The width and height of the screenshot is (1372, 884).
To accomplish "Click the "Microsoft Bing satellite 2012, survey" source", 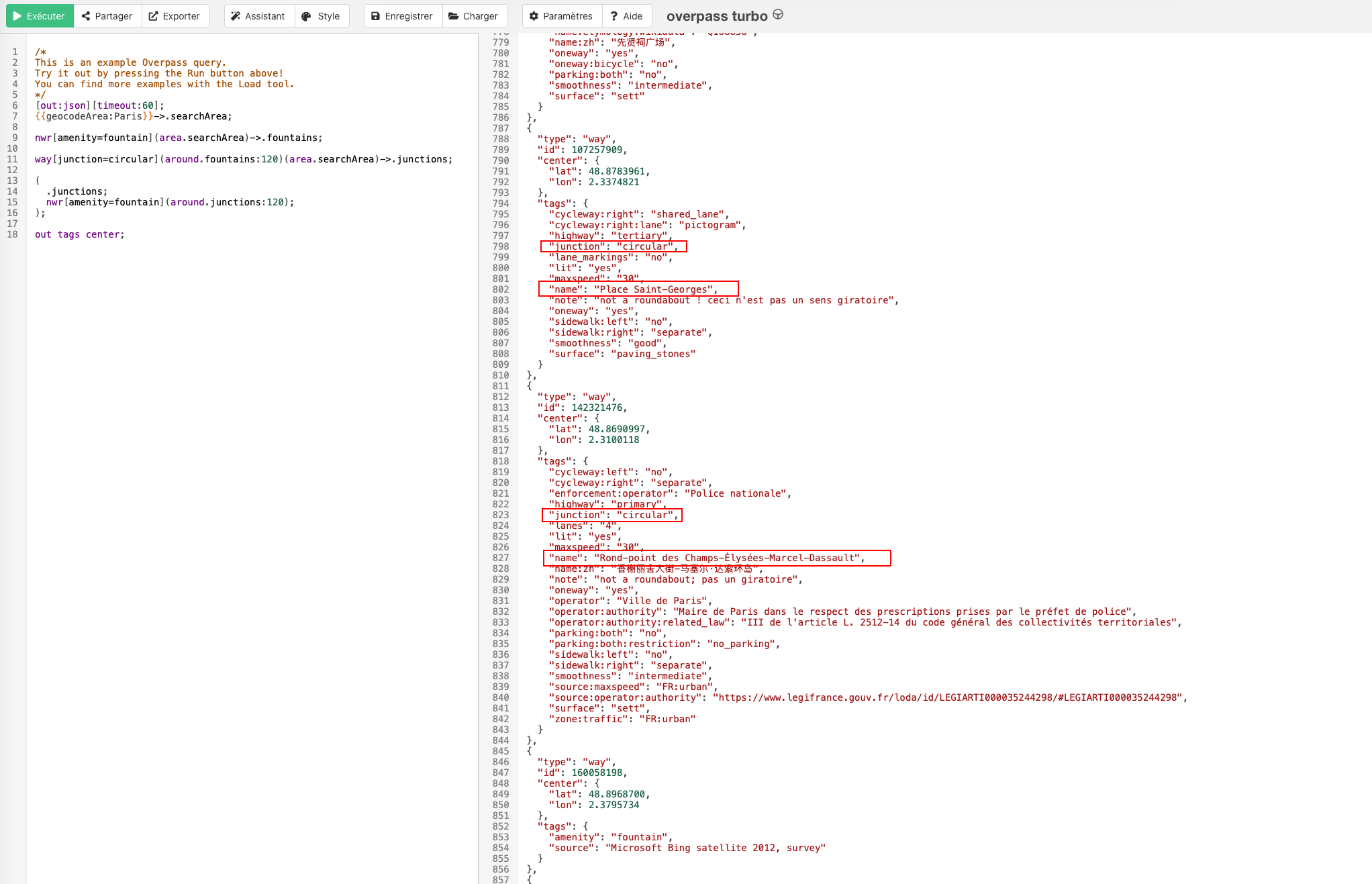I will point(716,848).
